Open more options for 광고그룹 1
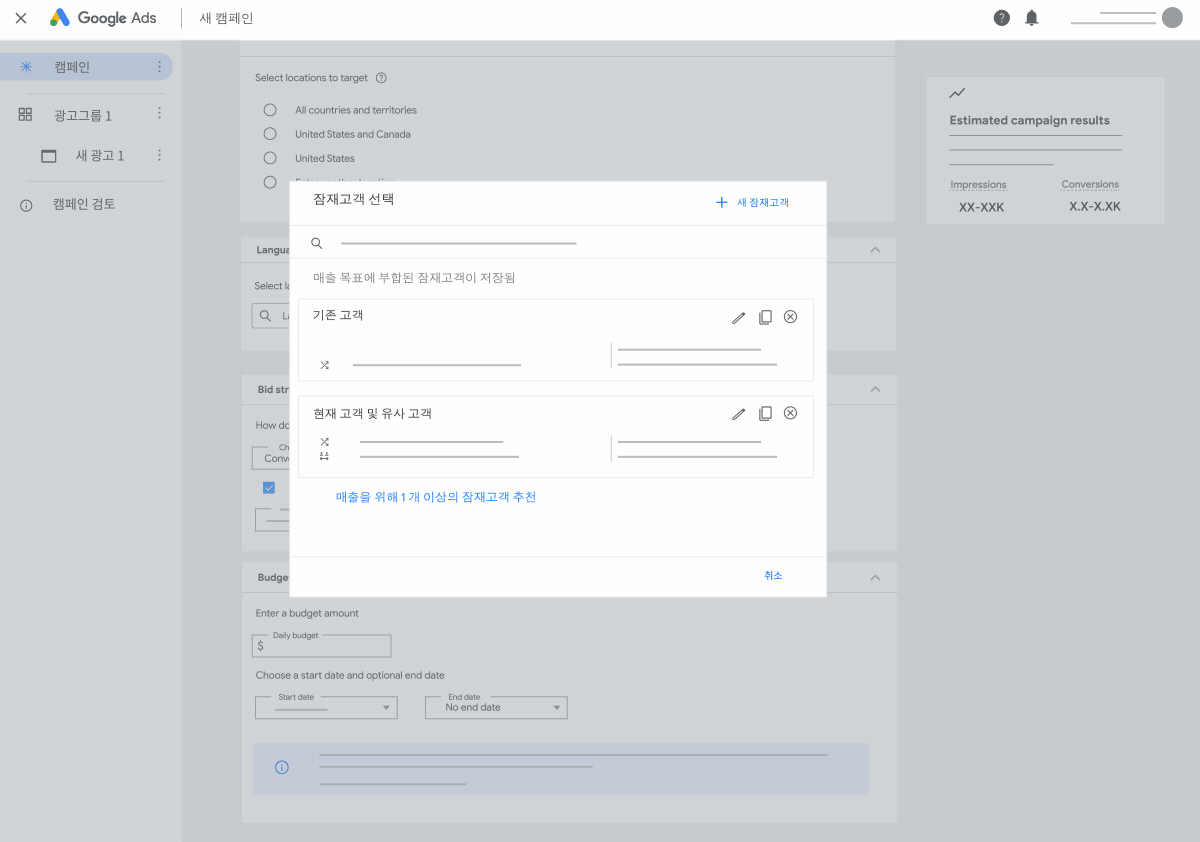The height and width of the screenshot is (842, 1200). (159, 113)
